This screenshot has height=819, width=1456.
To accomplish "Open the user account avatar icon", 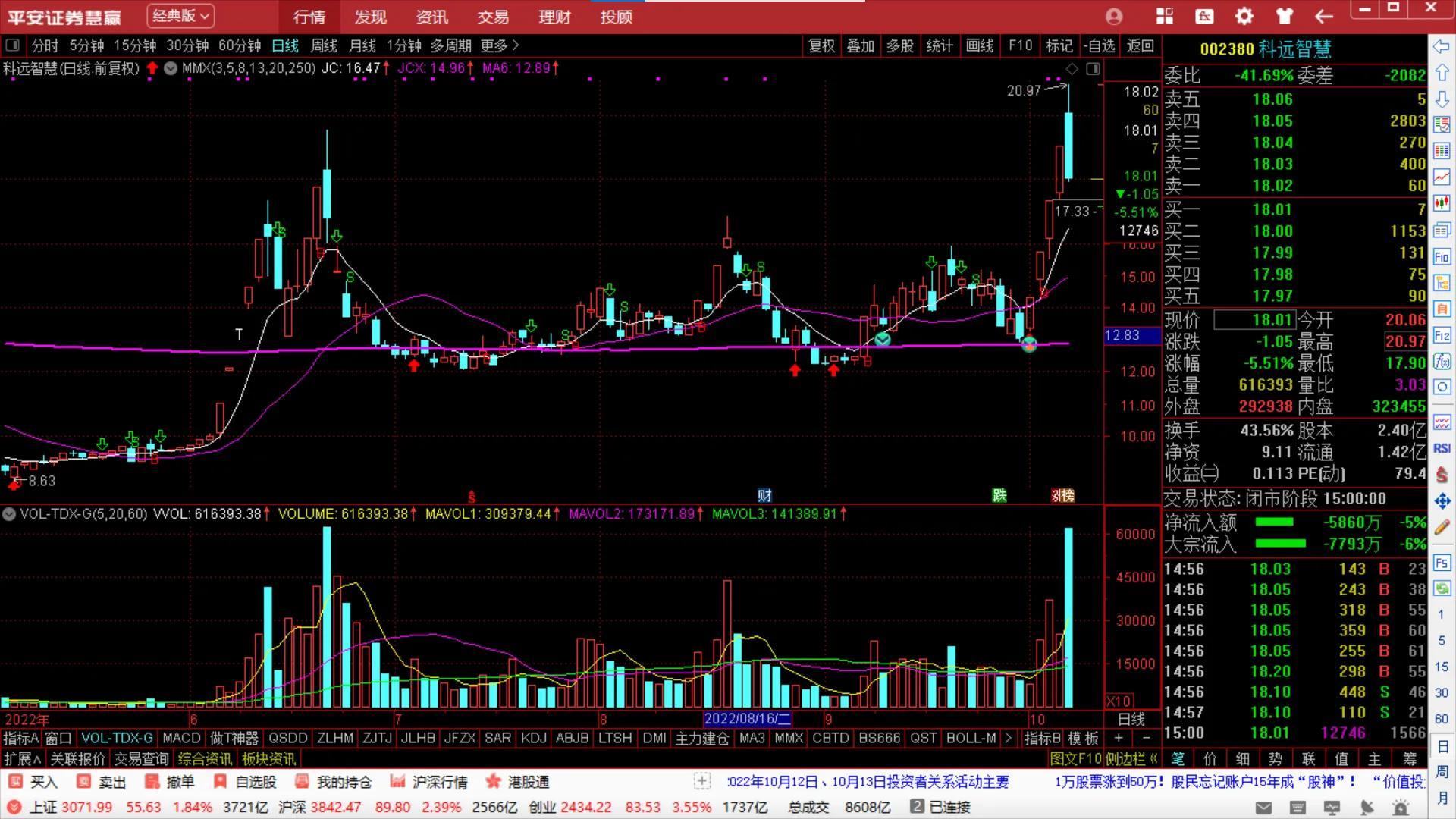I will pos(1114,16).
